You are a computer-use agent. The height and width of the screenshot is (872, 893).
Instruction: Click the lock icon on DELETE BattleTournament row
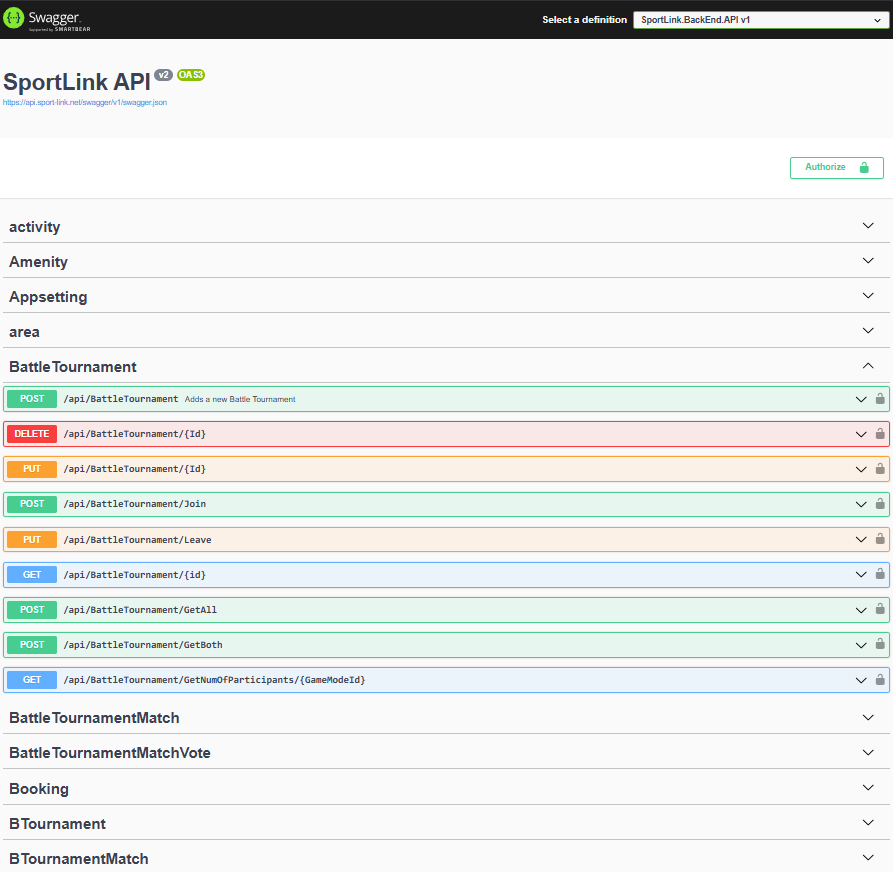pos(880,434)
